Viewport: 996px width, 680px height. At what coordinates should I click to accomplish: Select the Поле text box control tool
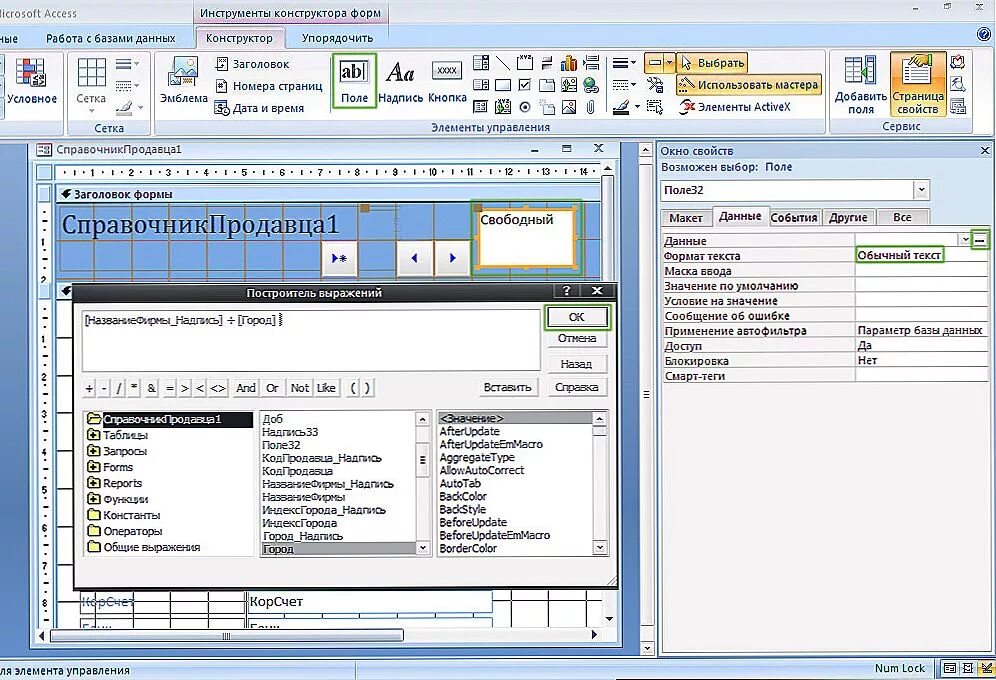(x=354, y=81)
